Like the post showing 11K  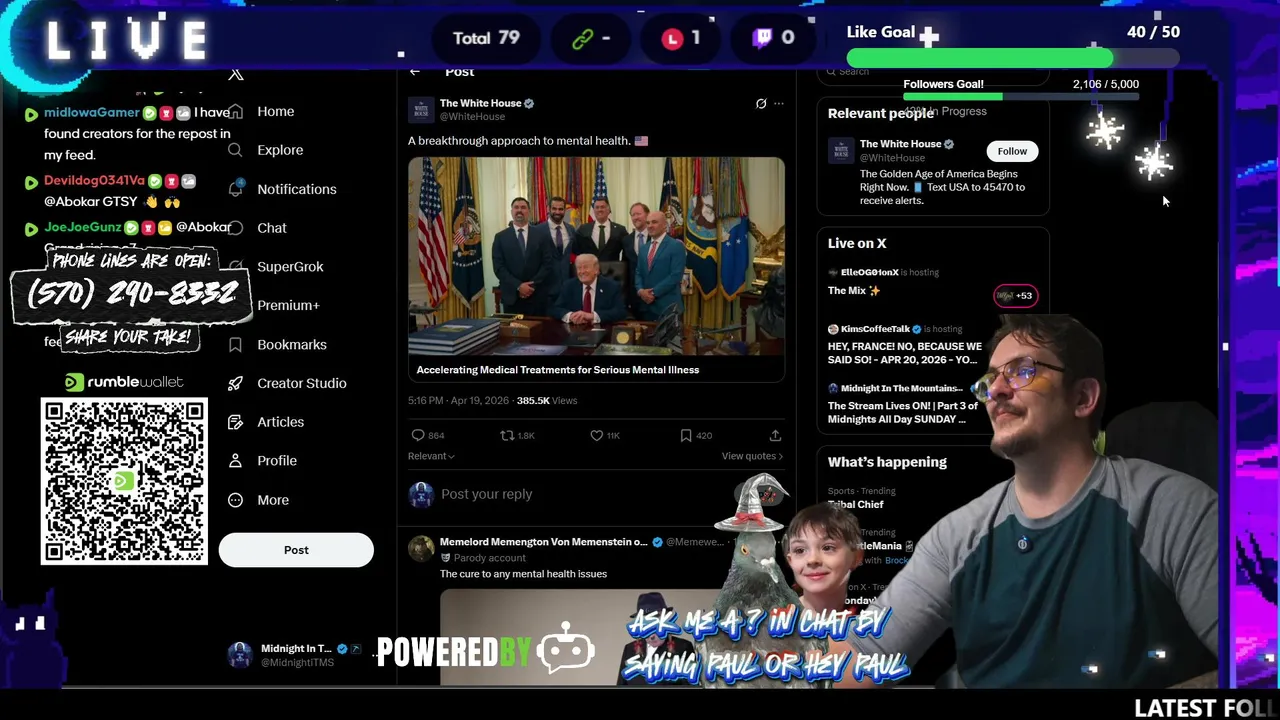(x=596, y=435)
